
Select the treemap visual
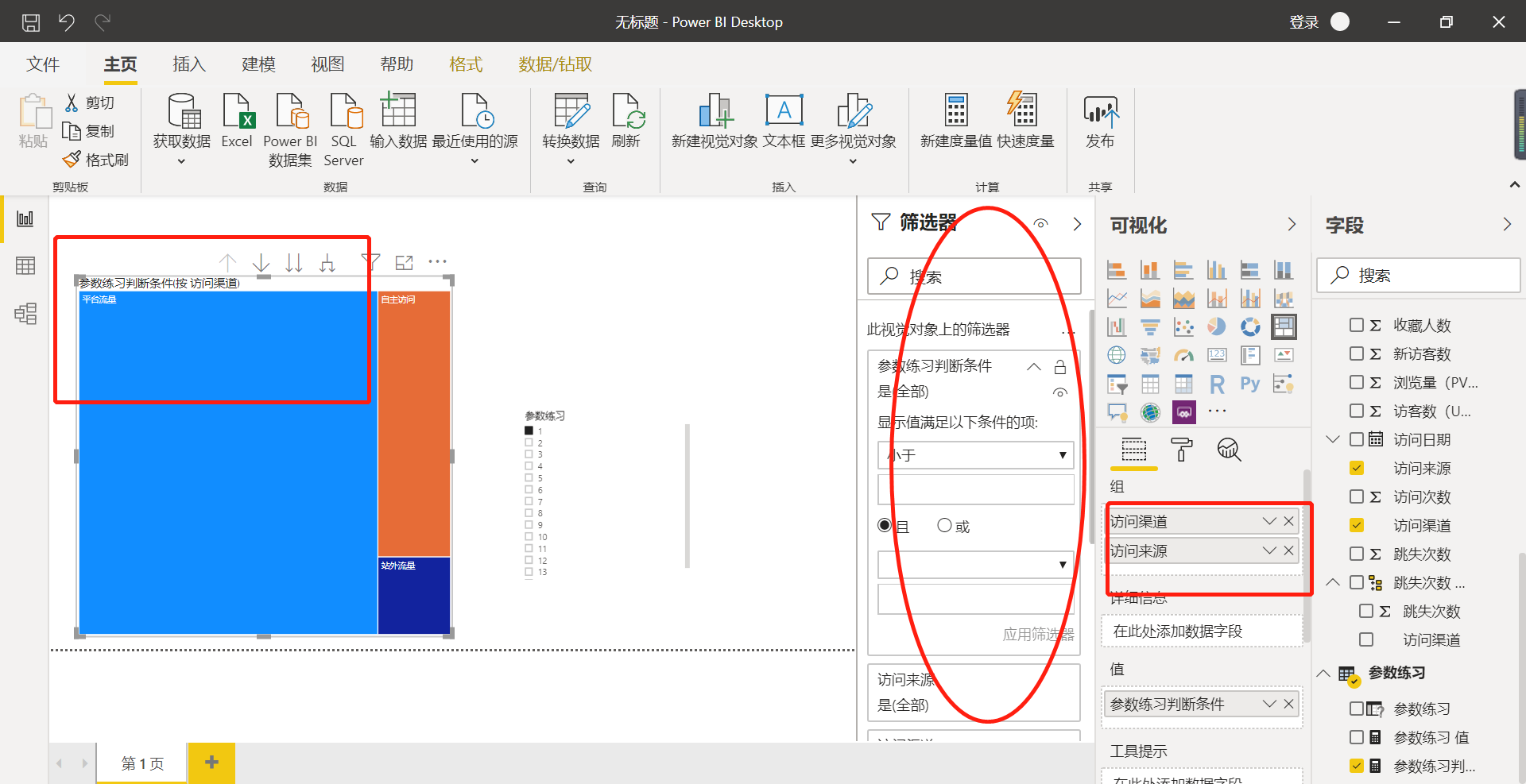(1284, 326)
